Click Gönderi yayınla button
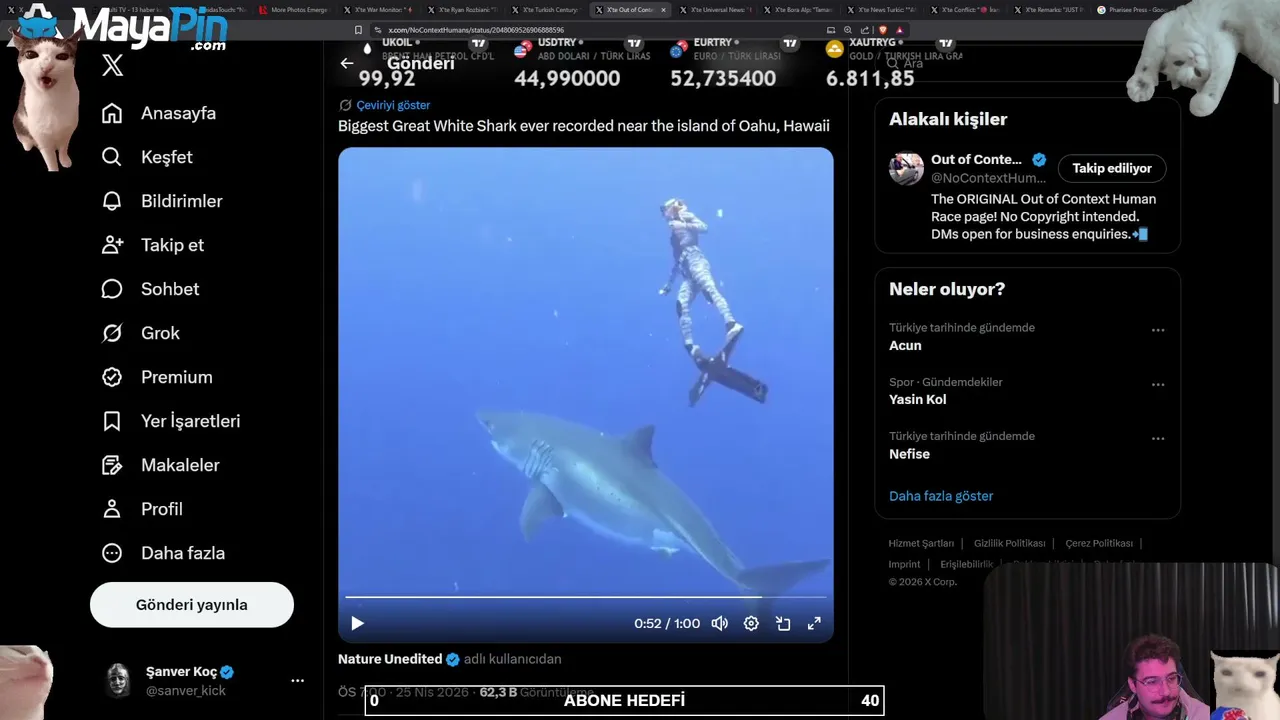1280x720 pixels. pos(192,605)
